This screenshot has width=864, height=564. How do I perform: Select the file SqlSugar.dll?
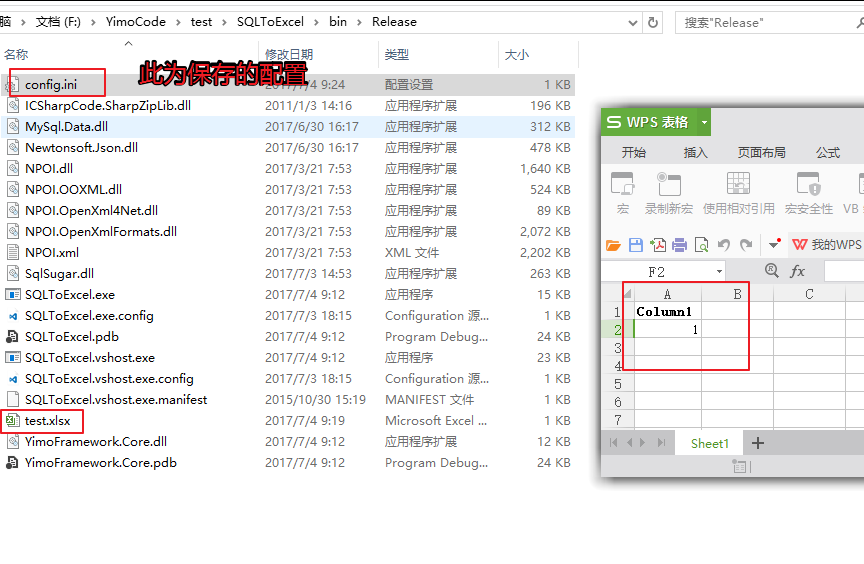click(59, 274)
